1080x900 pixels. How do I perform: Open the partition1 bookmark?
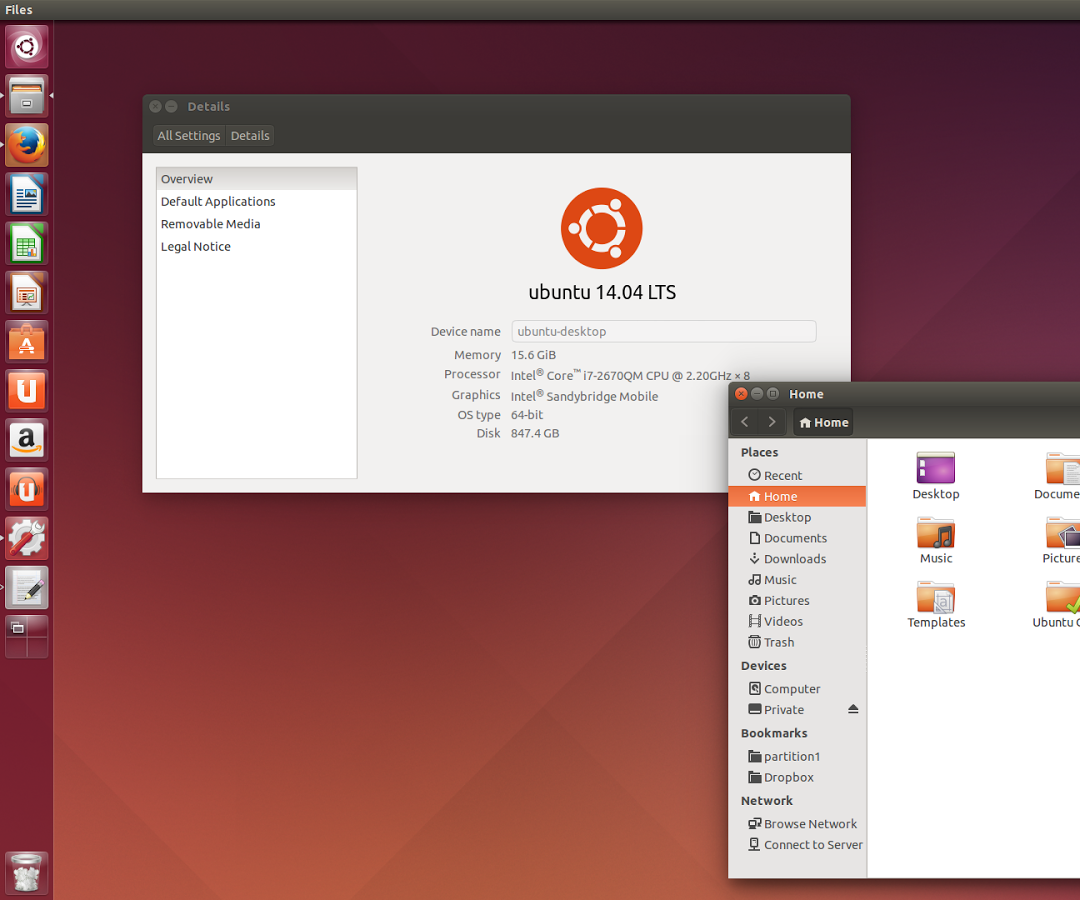click(x=793, y=756)
